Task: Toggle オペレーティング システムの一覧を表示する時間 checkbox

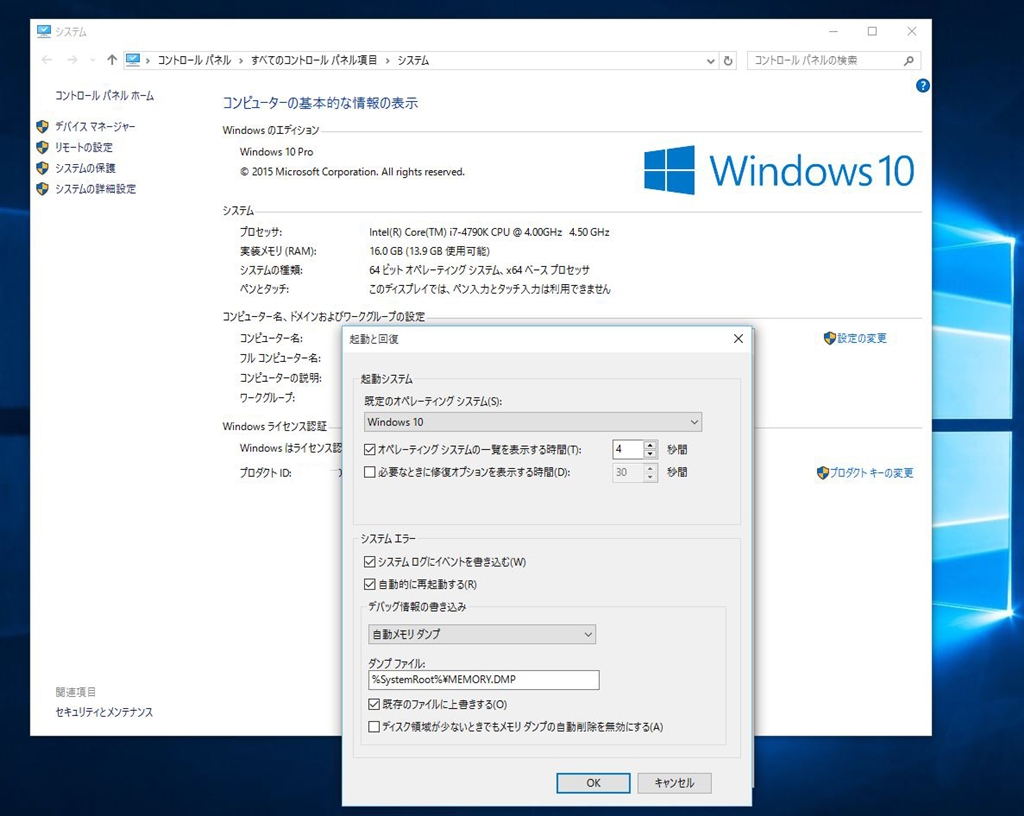Action: 370,450
